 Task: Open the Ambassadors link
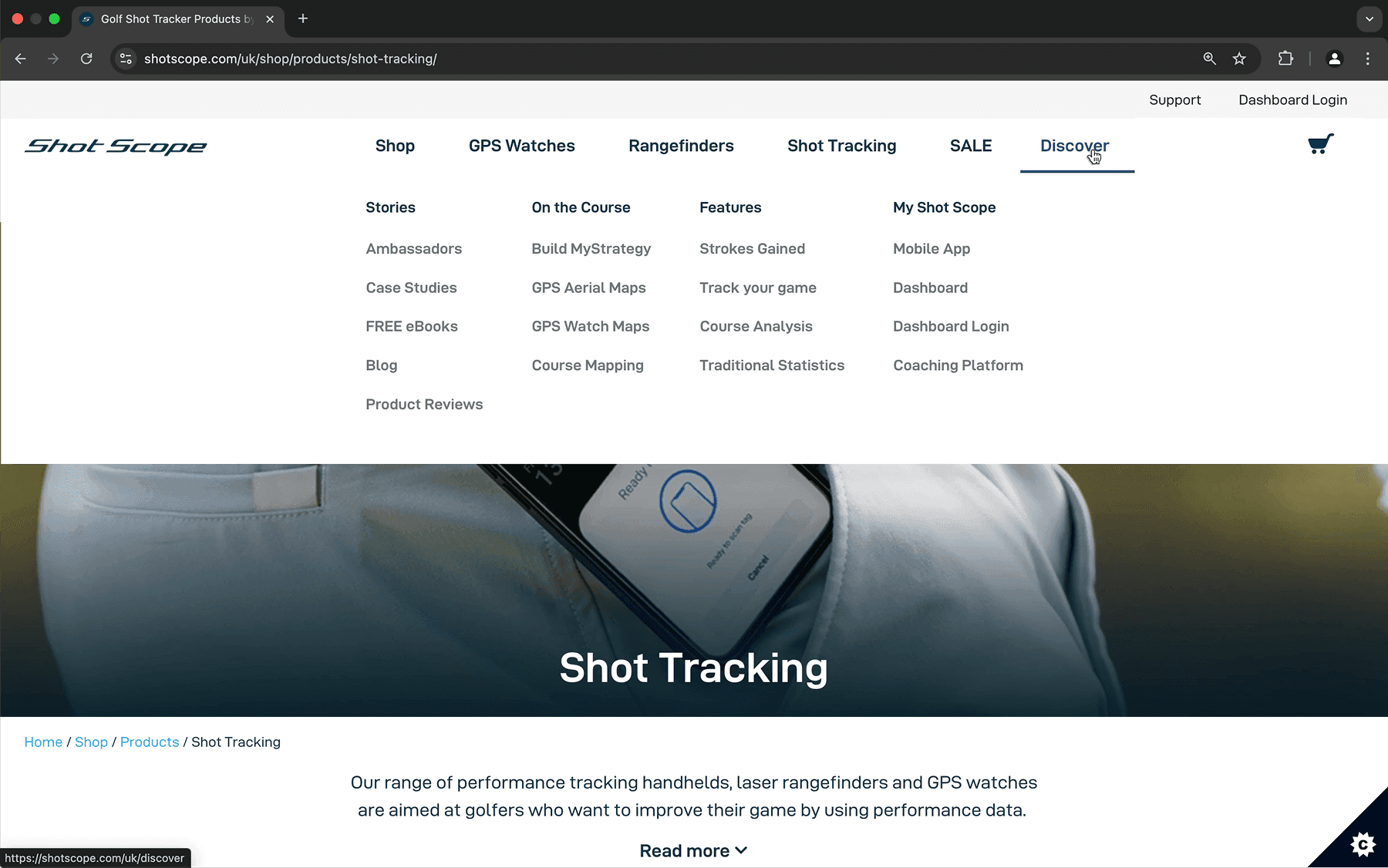414,249
